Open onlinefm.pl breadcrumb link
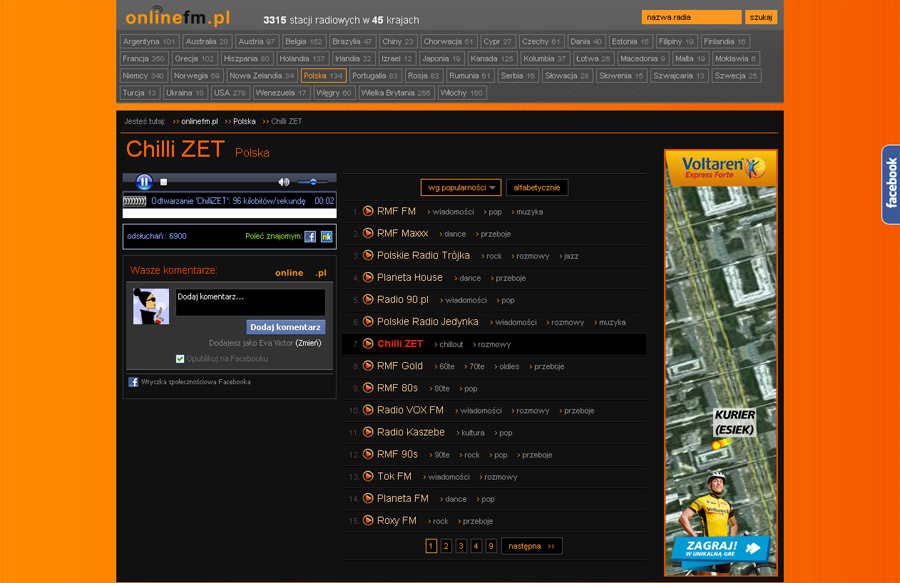The width and height of the screenshot is (900, 583). (199, 122)
